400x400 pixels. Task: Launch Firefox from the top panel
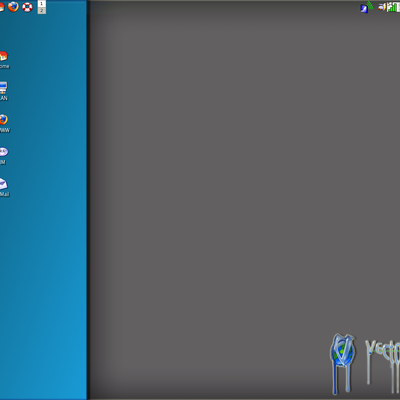[13, 6]
